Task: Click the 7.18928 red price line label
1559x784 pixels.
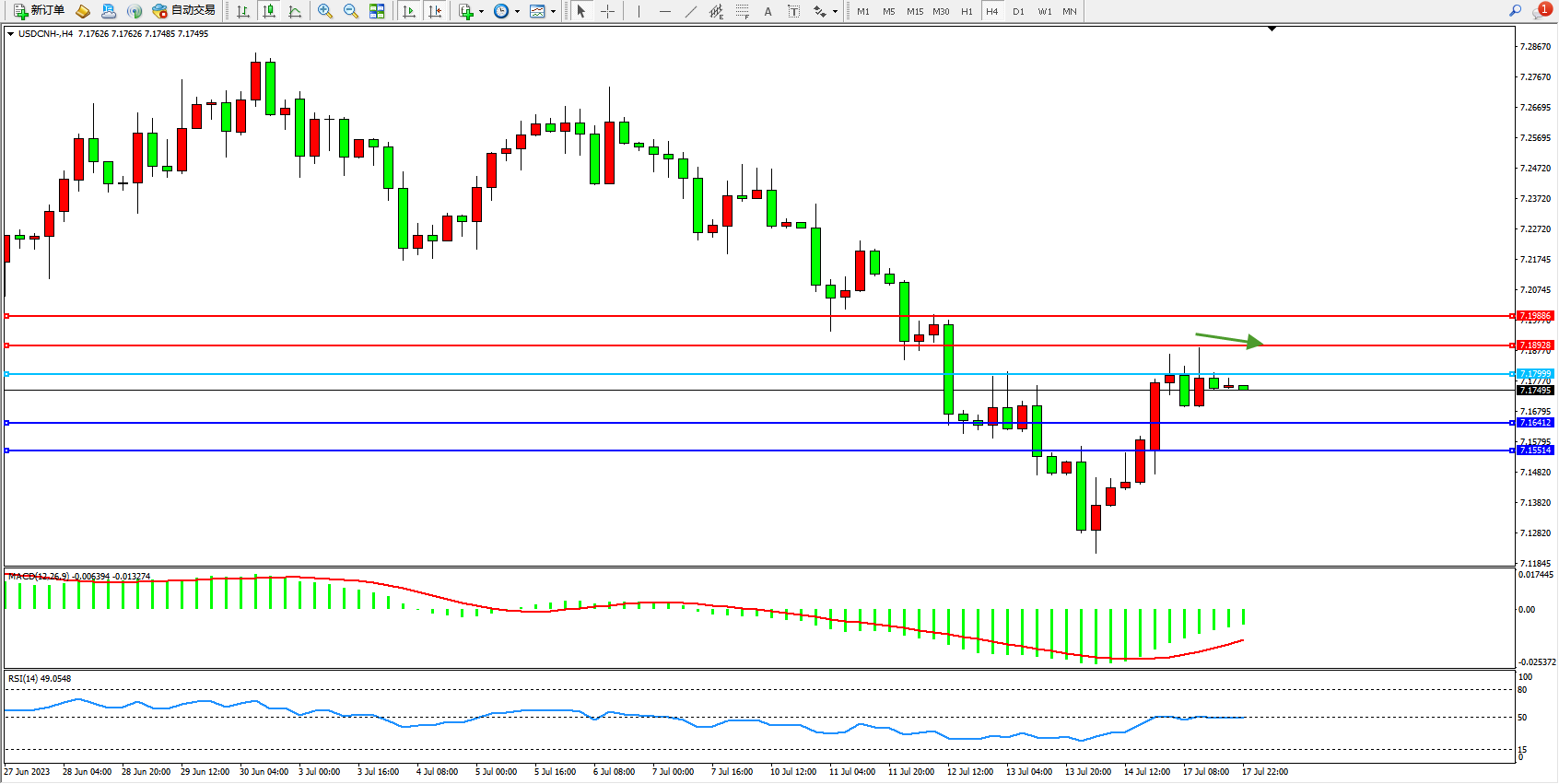Action: [1535, 345]
